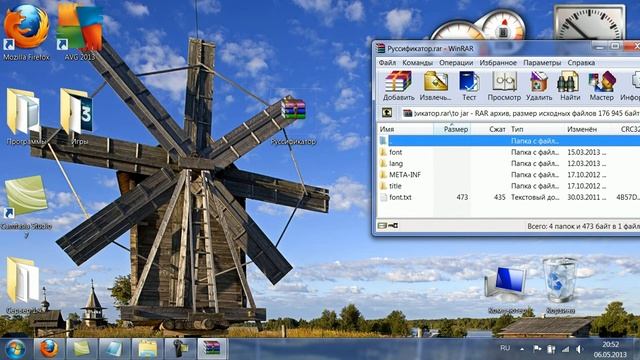The width and height of the screenshot is (640, 360).
Task: Click the WinRAR taskbar button
Action: 212,349
